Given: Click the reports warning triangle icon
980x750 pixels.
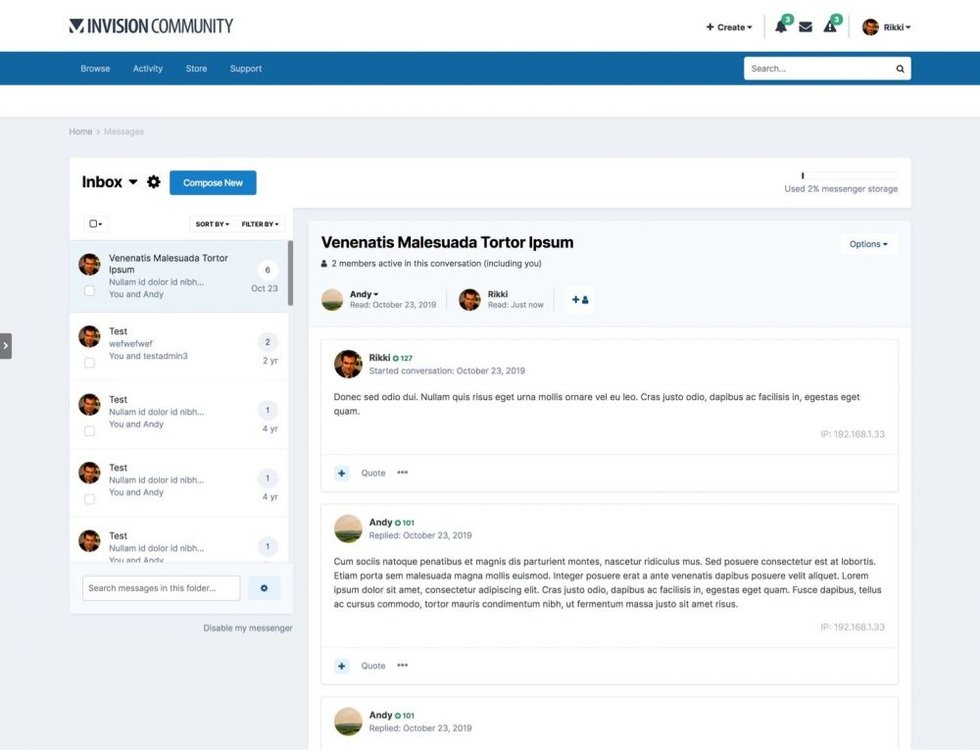Looking at the screenshot, I should (830, 27).
